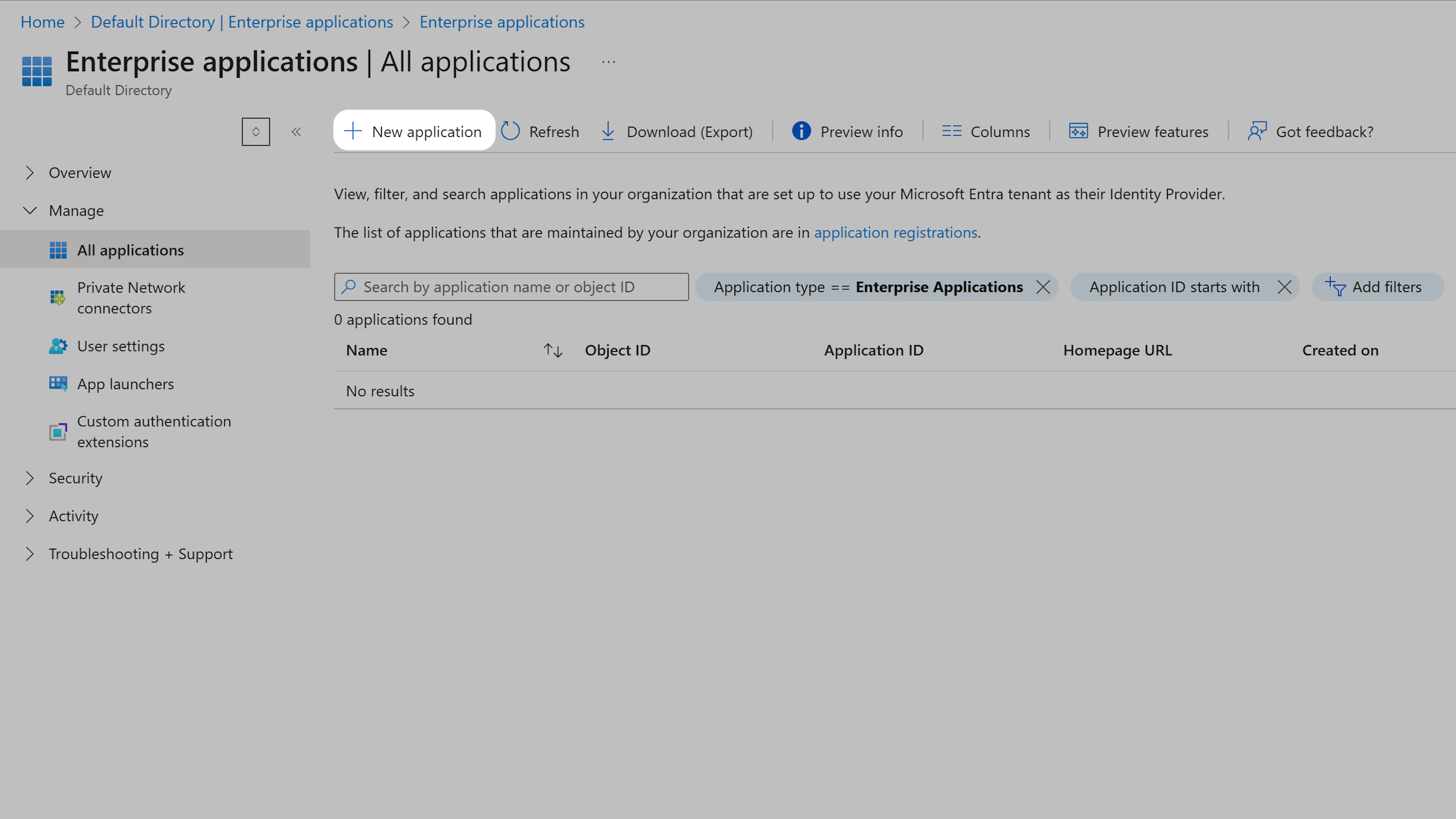This screenshot has height=819, width=1456.
Task: Go to Home breadcrumb
Action: tap(42, 22)
